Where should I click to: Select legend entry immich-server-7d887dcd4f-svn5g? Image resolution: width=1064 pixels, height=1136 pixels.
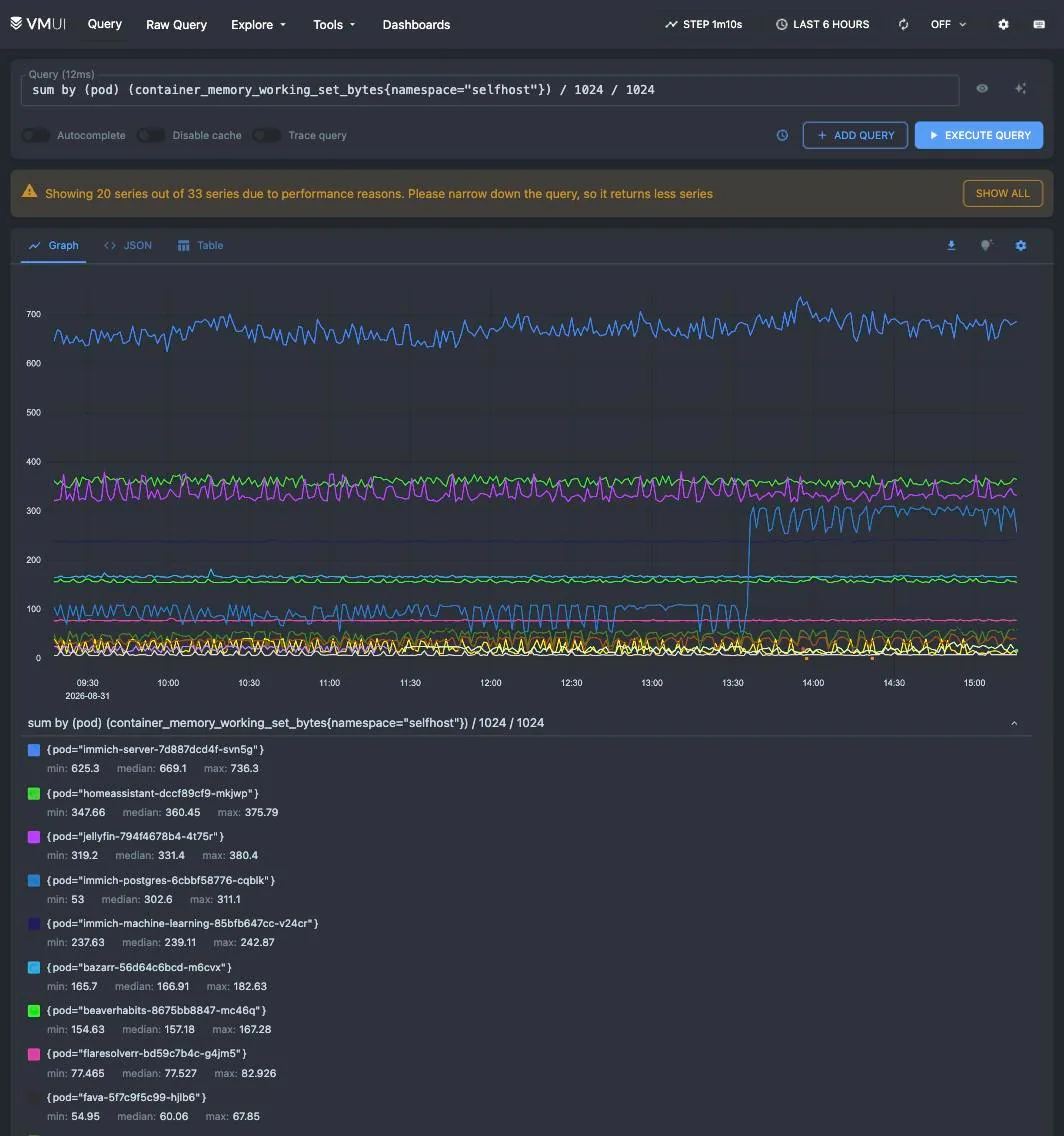pyautogui.click(x=155, y=750)
